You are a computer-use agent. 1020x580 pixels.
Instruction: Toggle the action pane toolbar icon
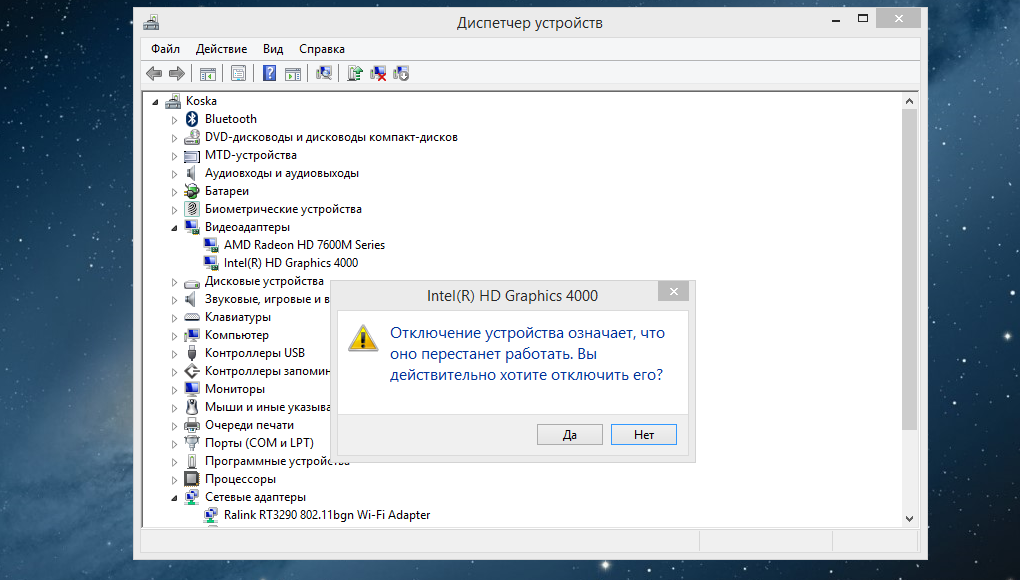pos(293,73)
